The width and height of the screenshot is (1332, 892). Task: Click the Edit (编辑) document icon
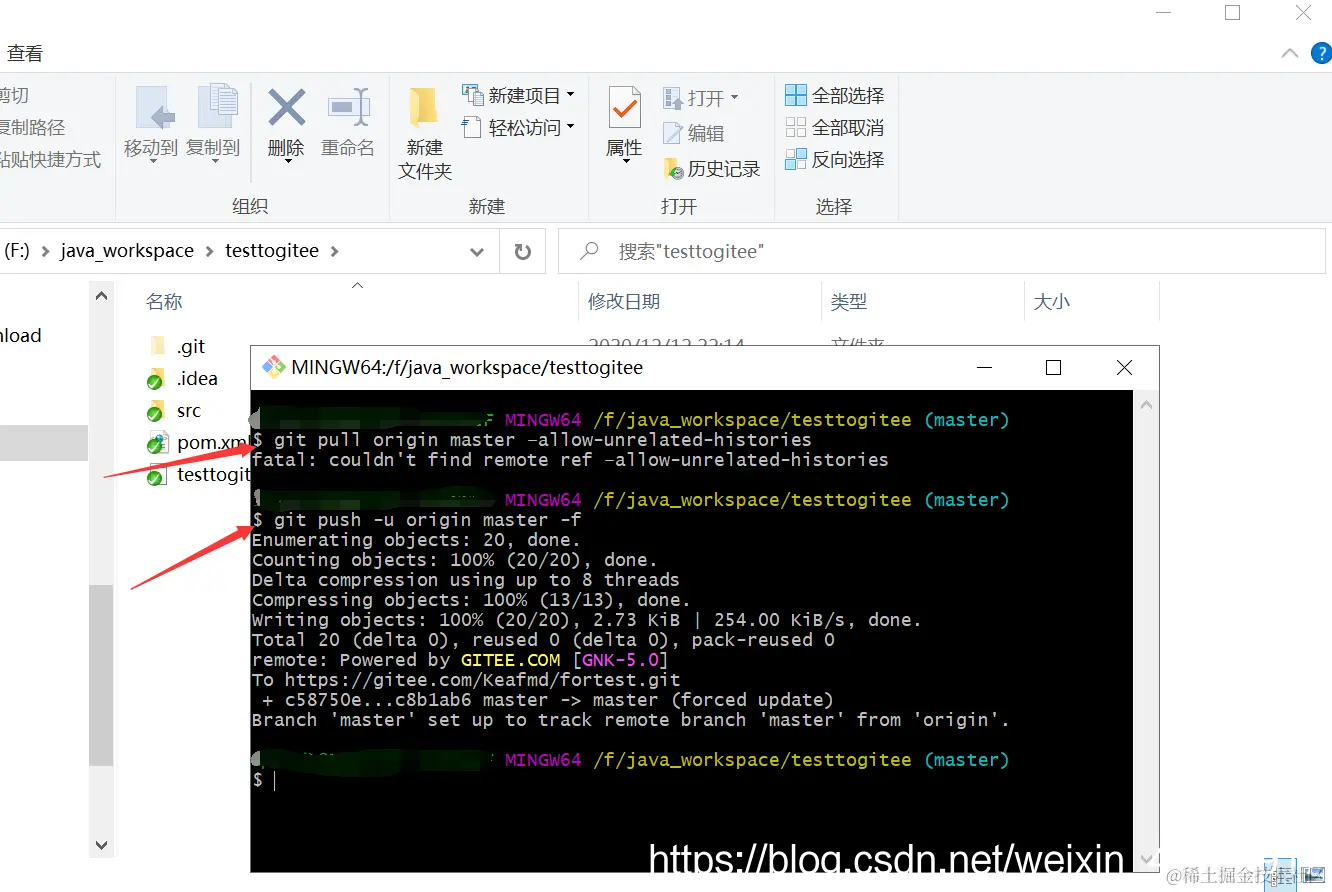(x=673, y=132)
